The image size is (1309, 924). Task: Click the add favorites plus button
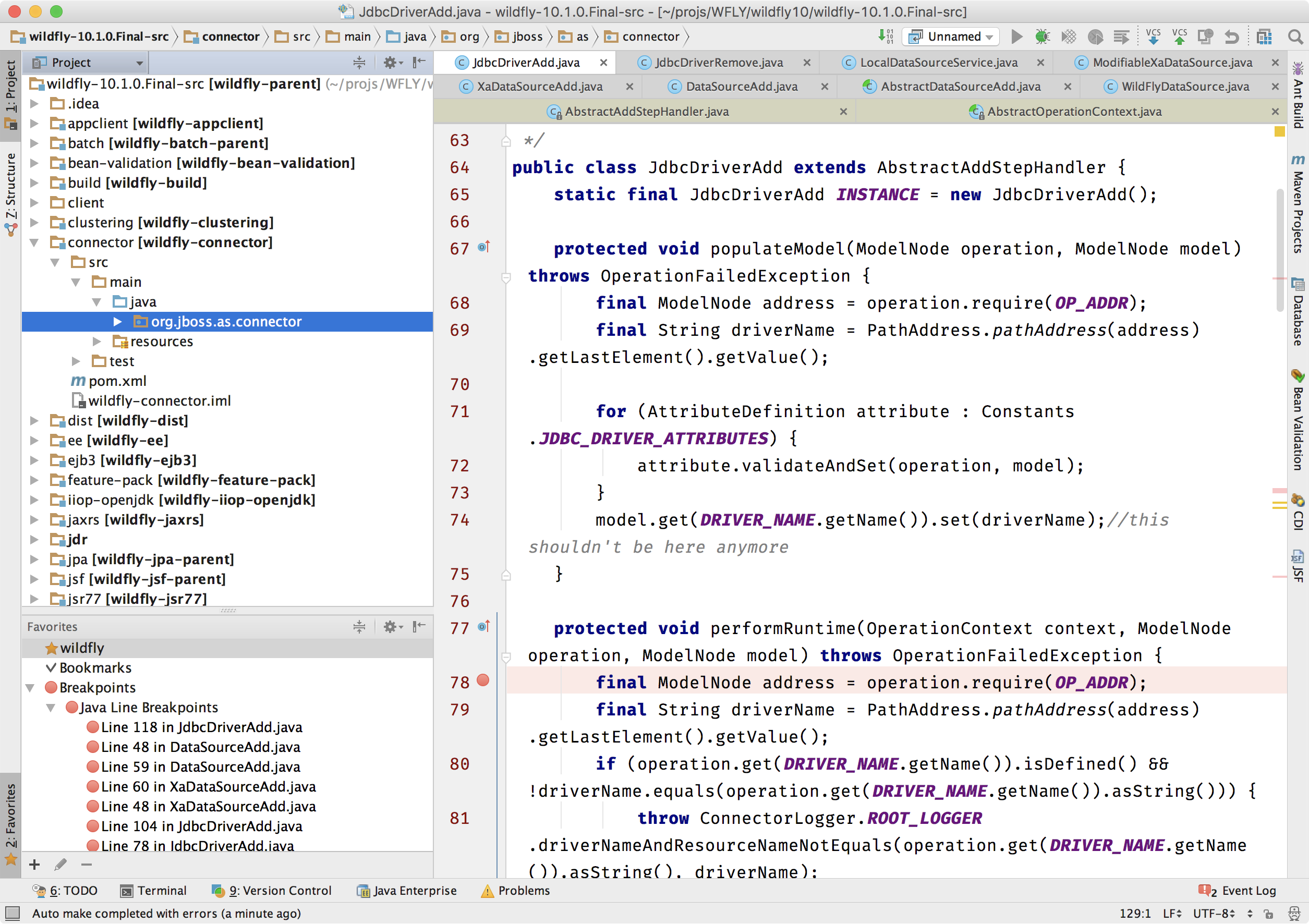click(34, 865)
